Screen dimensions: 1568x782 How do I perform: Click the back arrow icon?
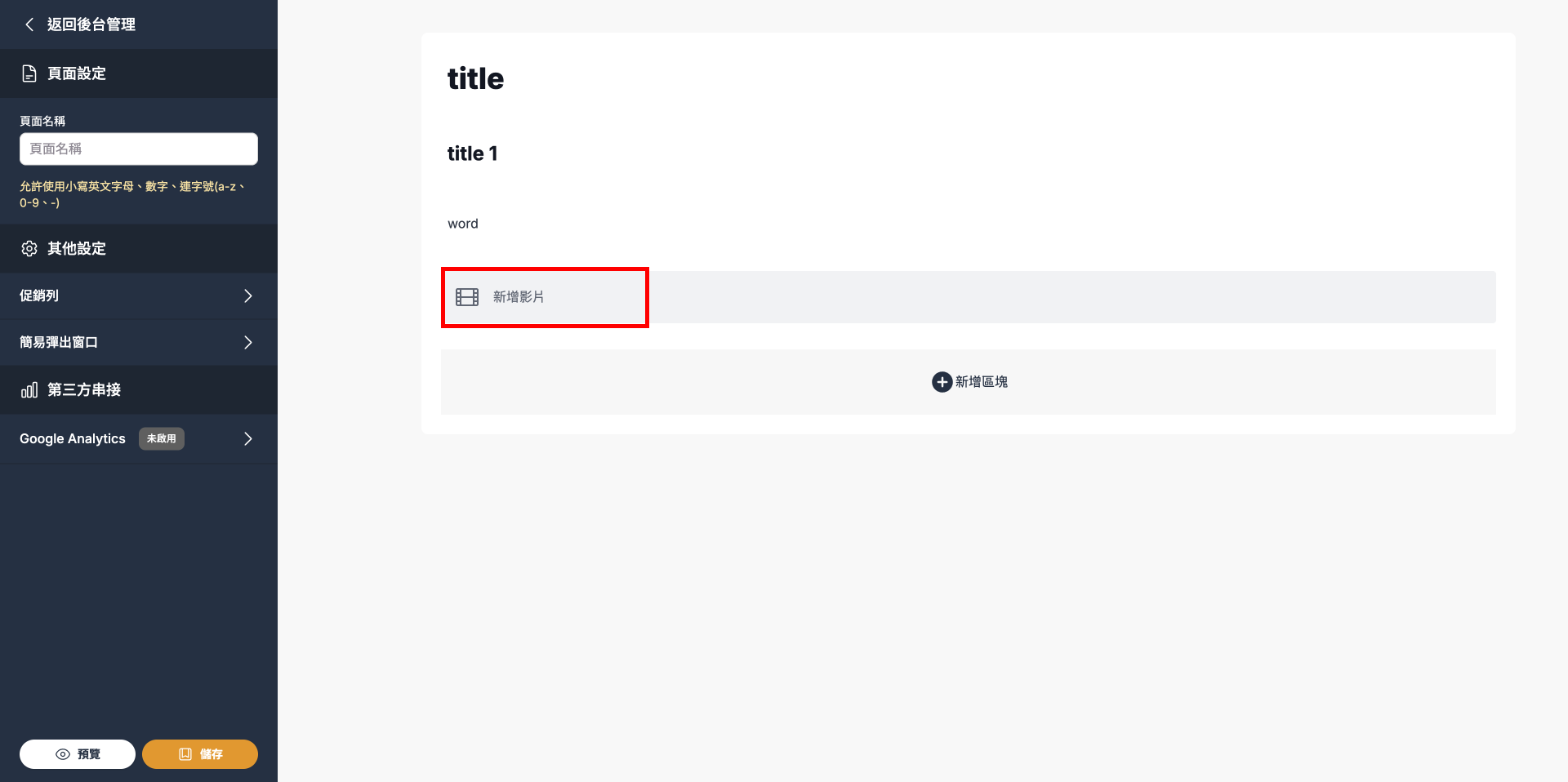pyautogui.click(x=29, y=24)
